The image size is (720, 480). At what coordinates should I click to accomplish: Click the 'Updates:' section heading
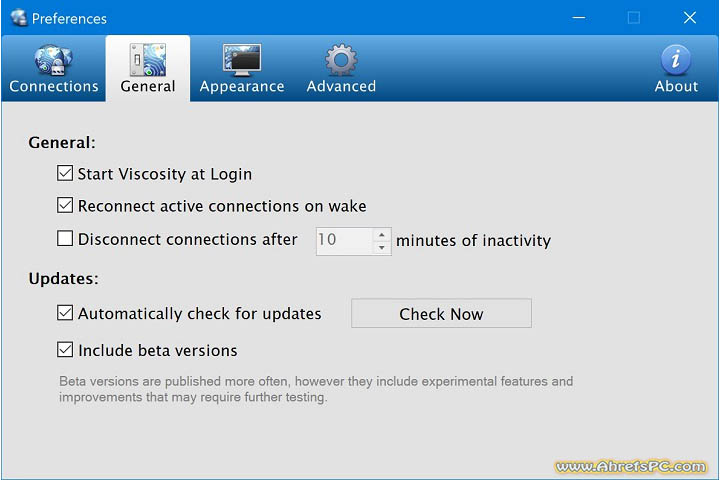point(63,279)
